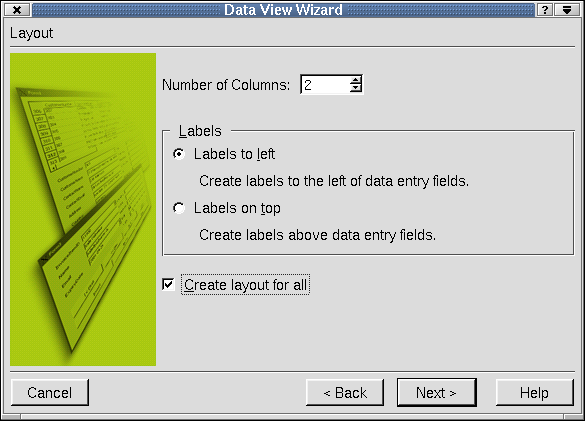The height and width of the screenshot is (421, 585).
Task: Click the Labels group box heading
Action: coord(200,131)
